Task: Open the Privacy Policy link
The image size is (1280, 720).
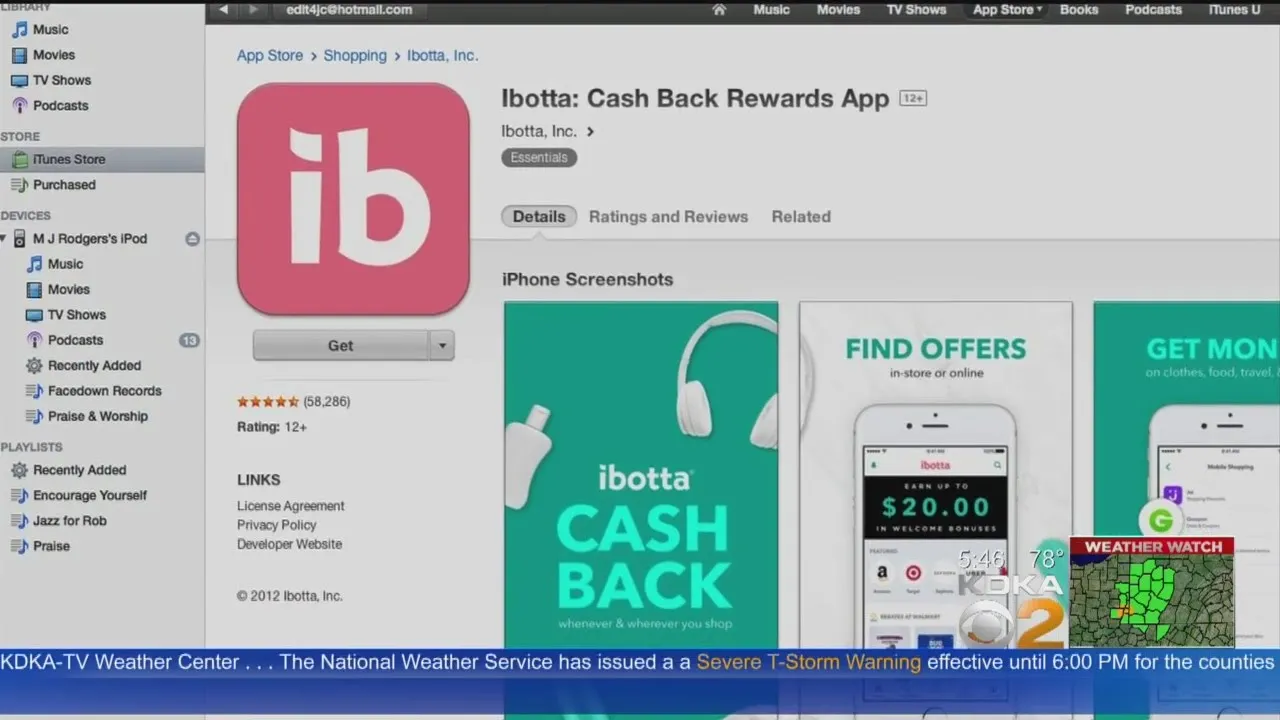Action: coord(277,525)
